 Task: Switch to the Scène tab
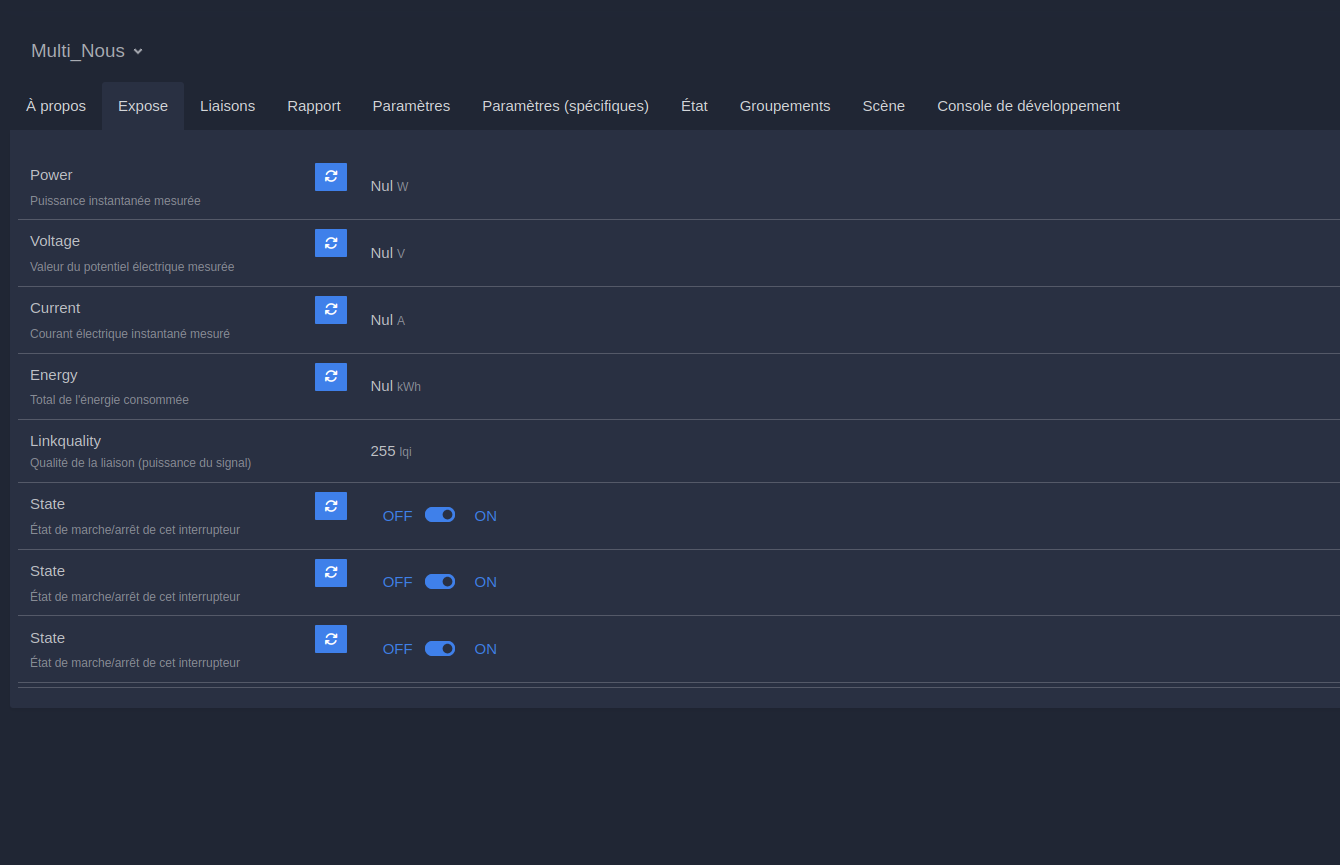pos(883,106)
